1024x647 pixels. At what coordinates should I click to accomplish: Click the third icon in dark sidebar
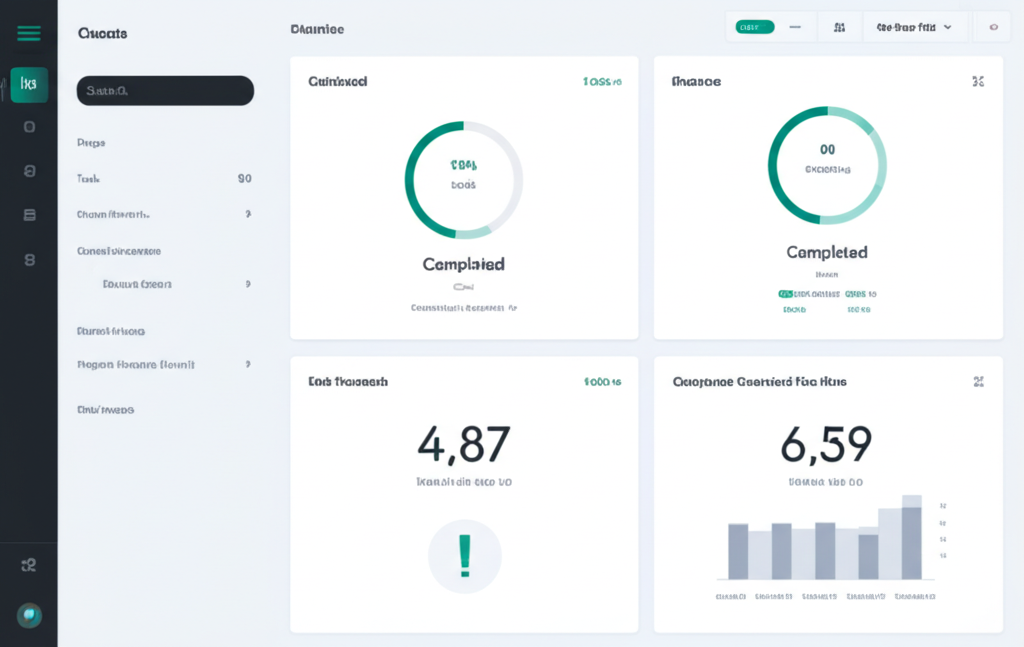tap(29, 171)
